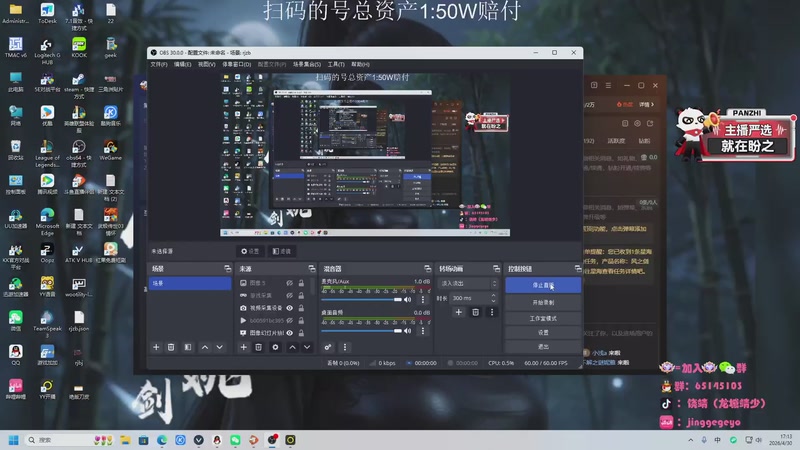Toggle lock on 视频采集设备 source
The image size is (800, 450).
pyautogui.click(x=301, y=308)
